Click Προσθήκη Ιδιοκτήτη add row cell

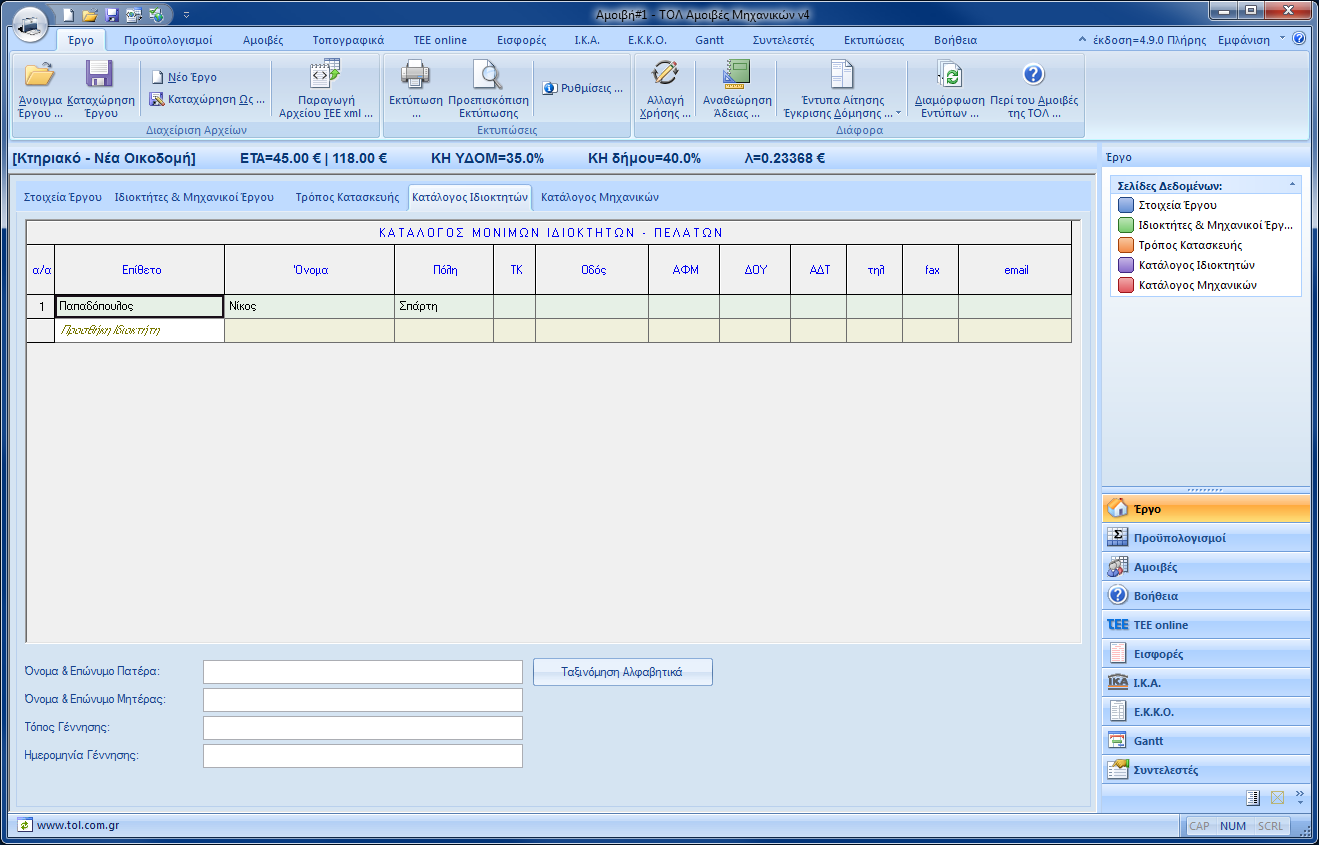[139, 330]
